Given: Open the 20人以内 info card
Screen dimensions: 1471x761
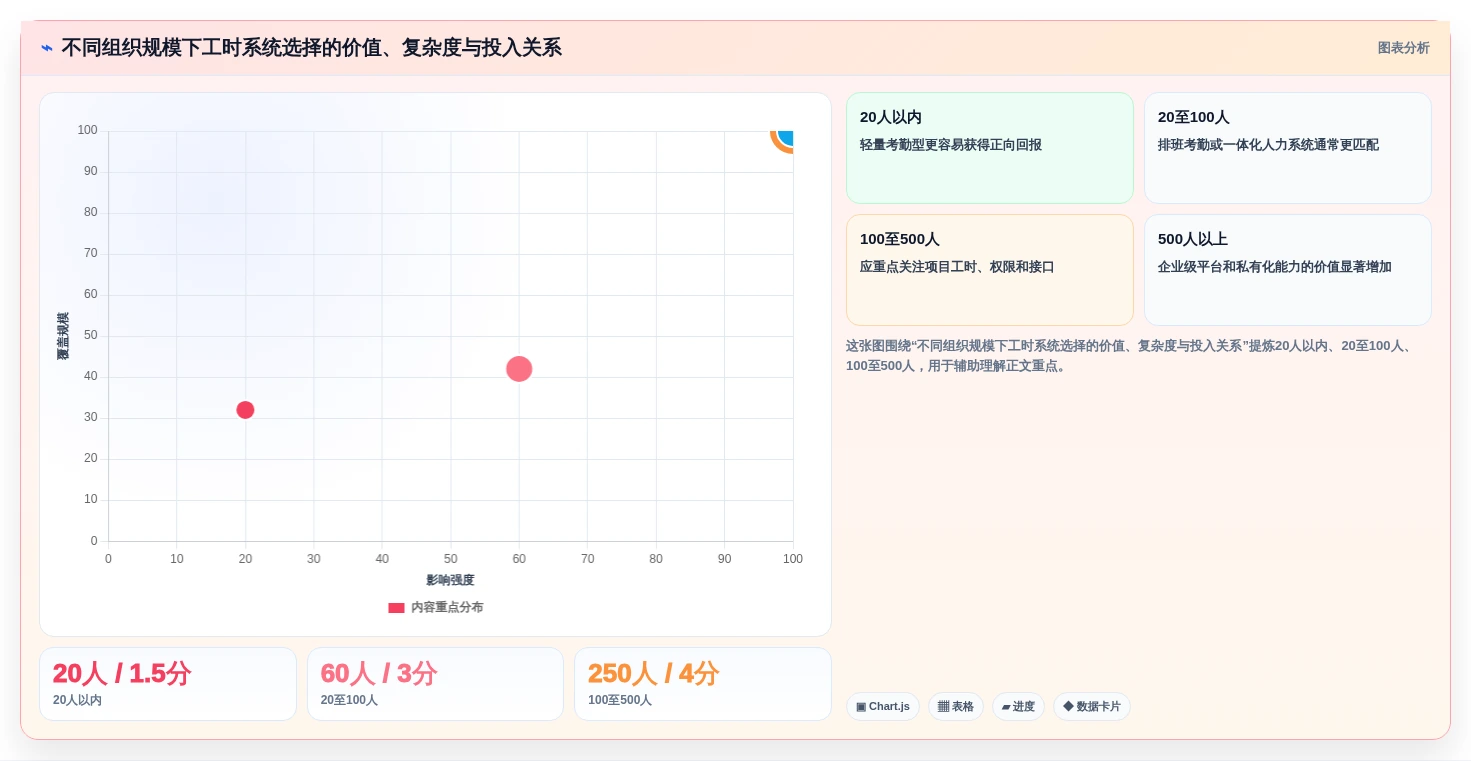Looking at the screenshot, I should point(989,148).
